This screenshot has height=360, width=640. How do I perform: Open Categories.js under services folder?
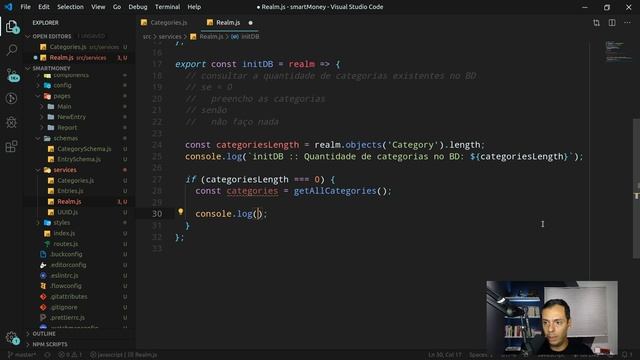point(76,180)
